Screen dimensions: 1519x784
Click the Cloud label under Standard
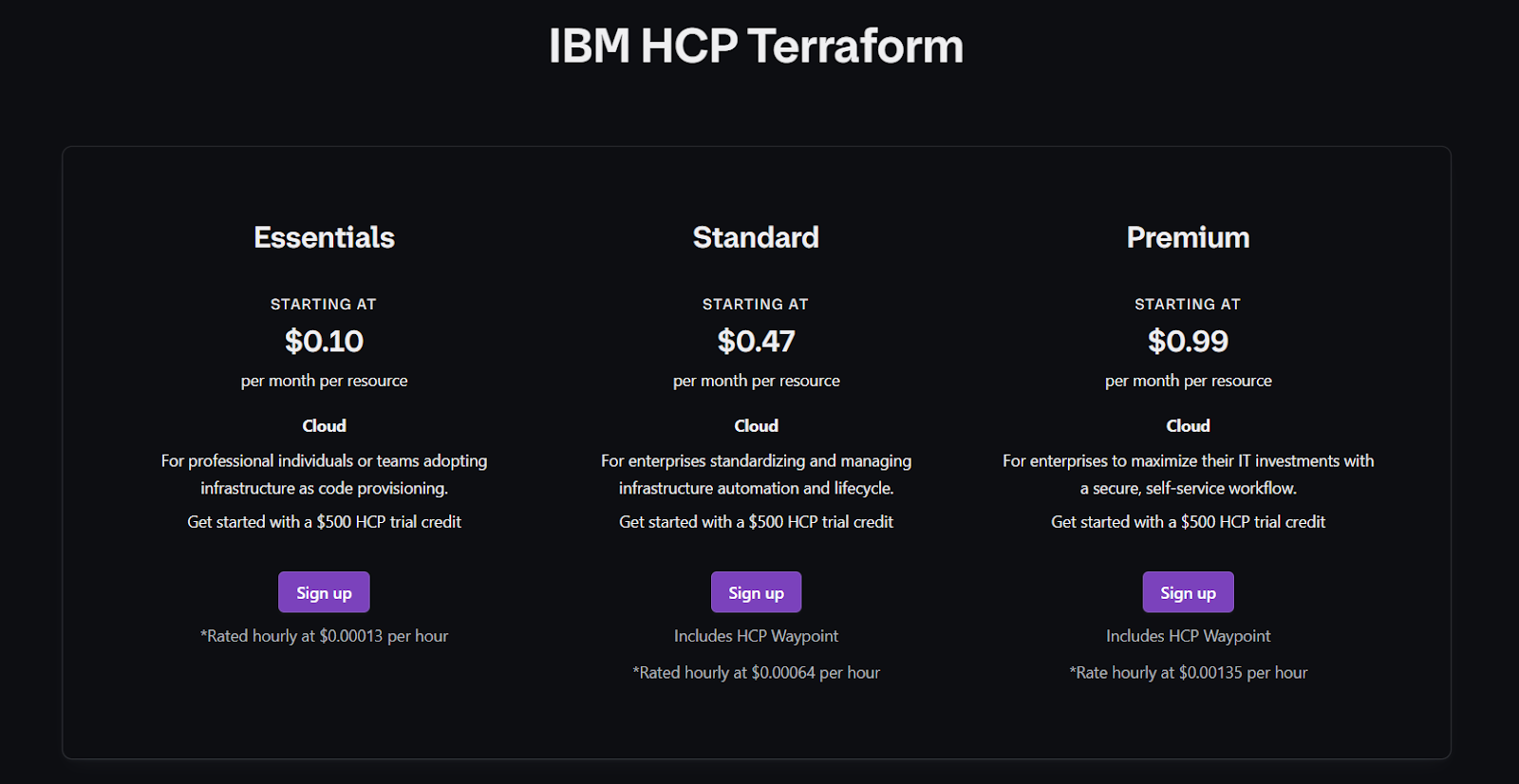(x=756, y=426)
